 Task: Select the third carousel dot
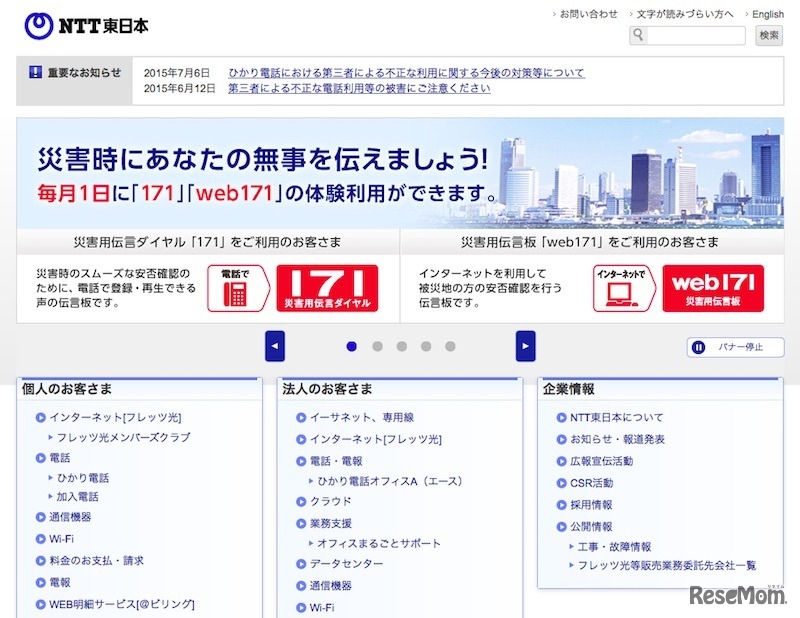(402, 347)
